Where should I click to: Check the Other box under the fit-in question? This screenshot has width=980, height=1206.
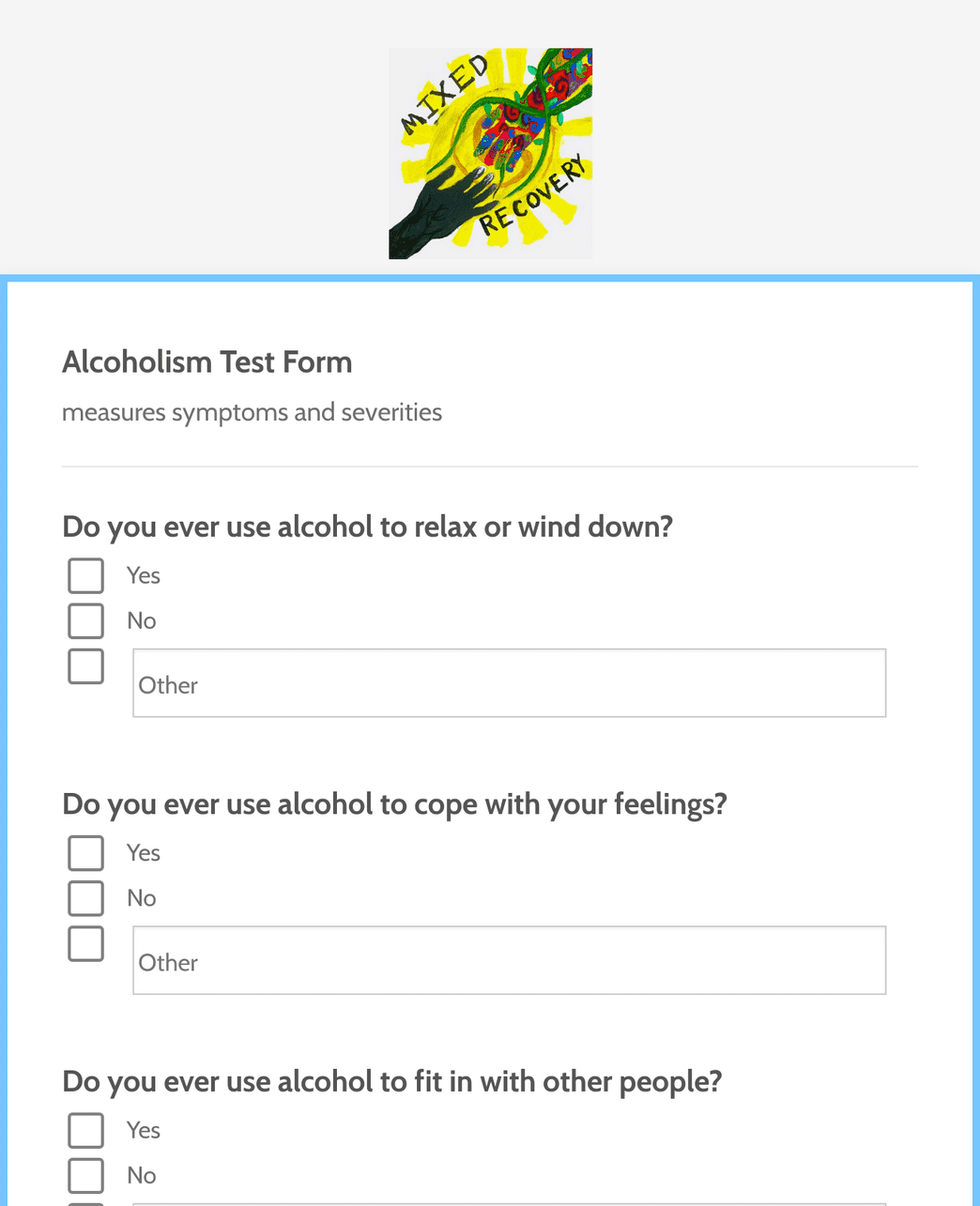click(85, 1202)
